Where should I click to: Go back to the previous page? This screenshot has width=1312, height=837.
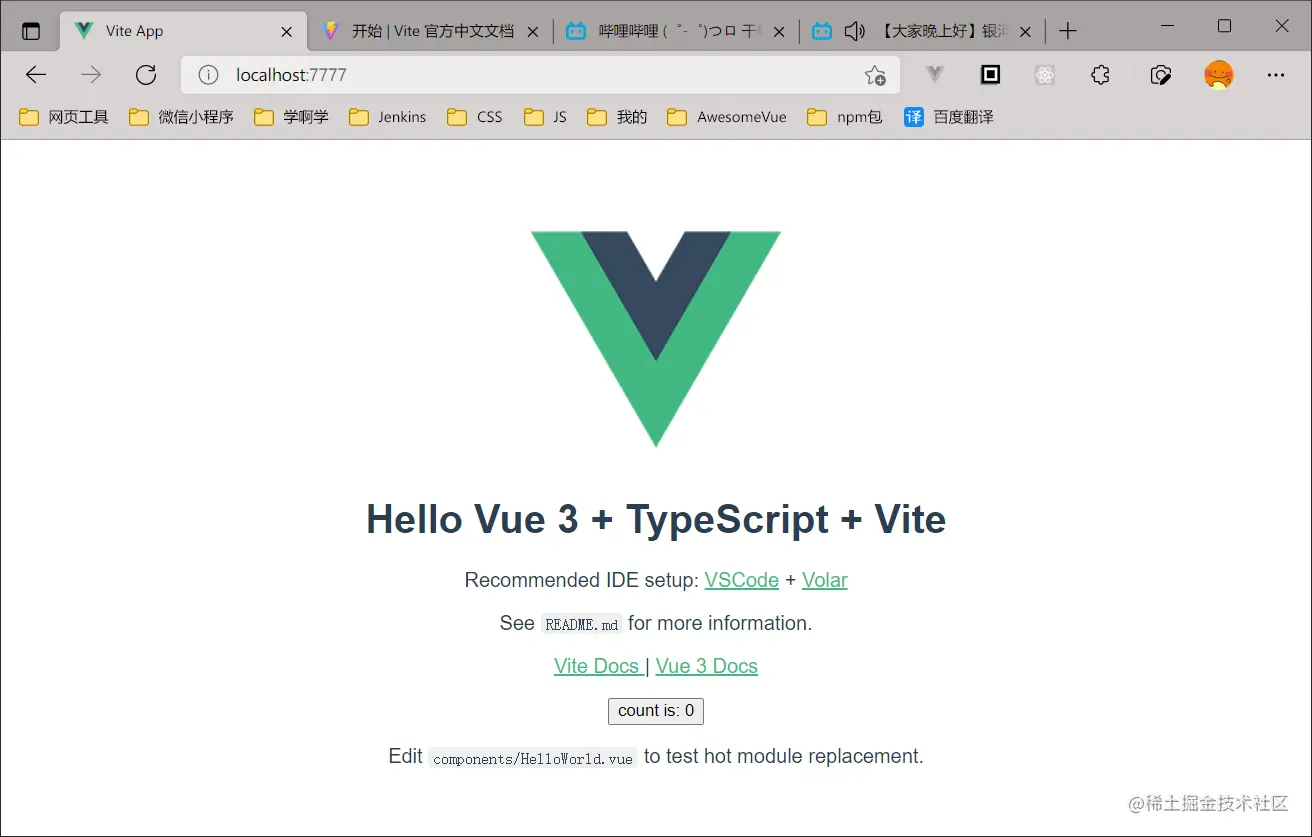click(36, 75)
